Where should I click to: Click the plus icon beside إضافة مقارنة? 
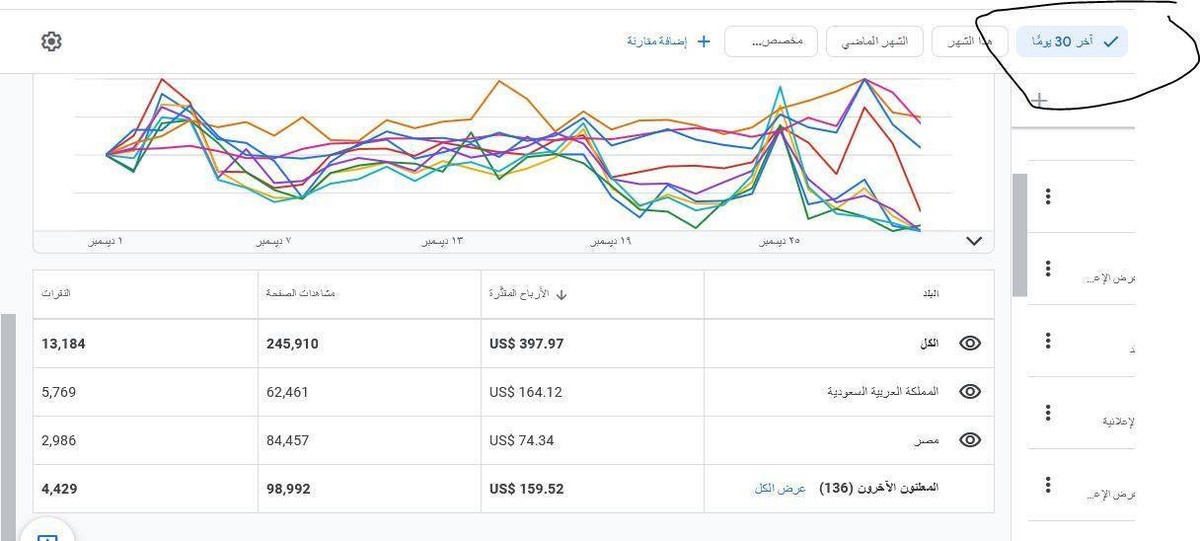(703, 41)
